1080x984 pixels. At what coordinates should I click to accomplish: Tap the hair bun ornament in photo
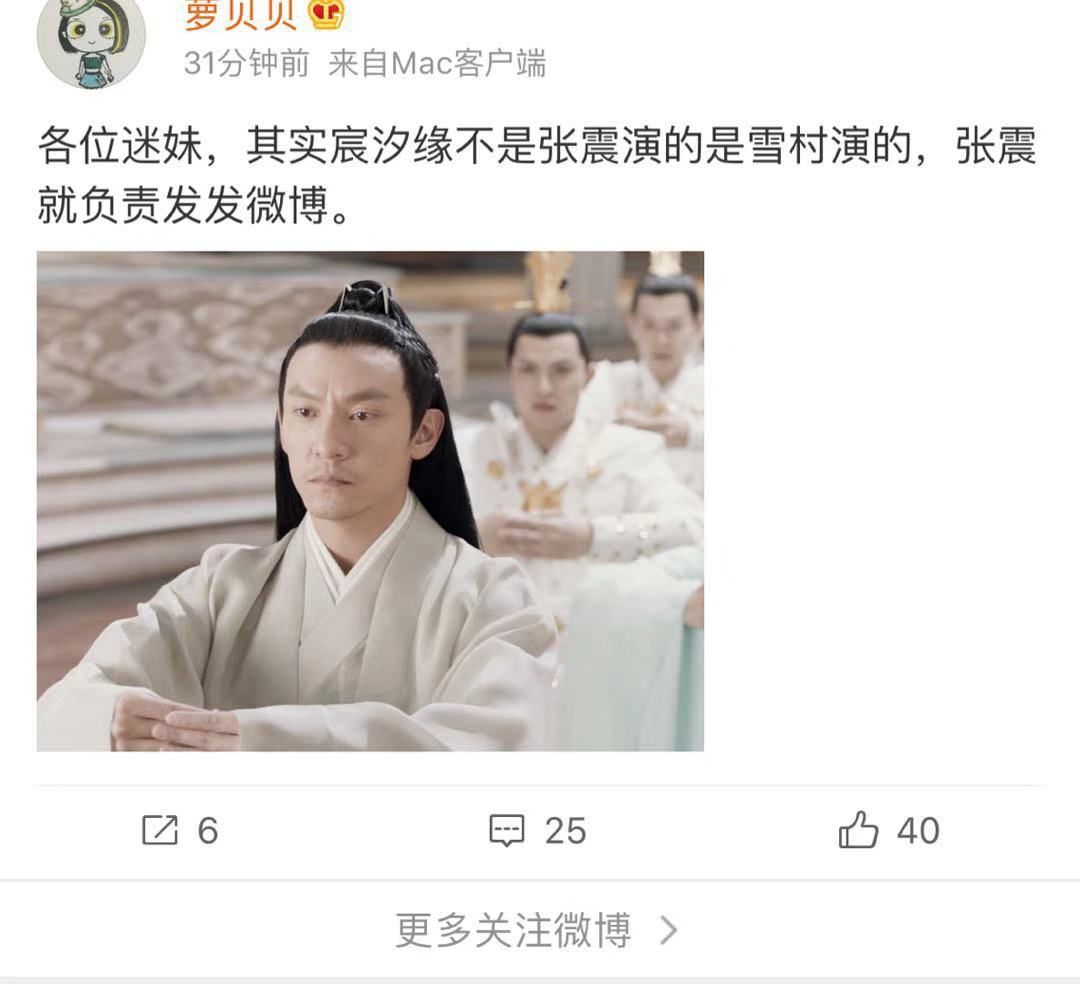367,297
